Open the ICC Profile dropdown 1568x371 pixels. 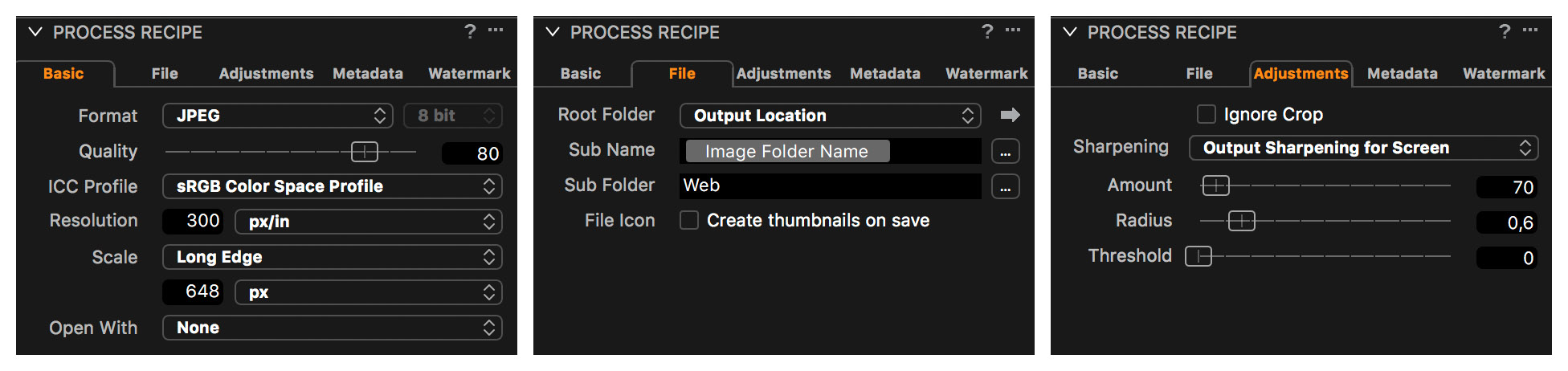pyautogui.click(x=333, y=186)
